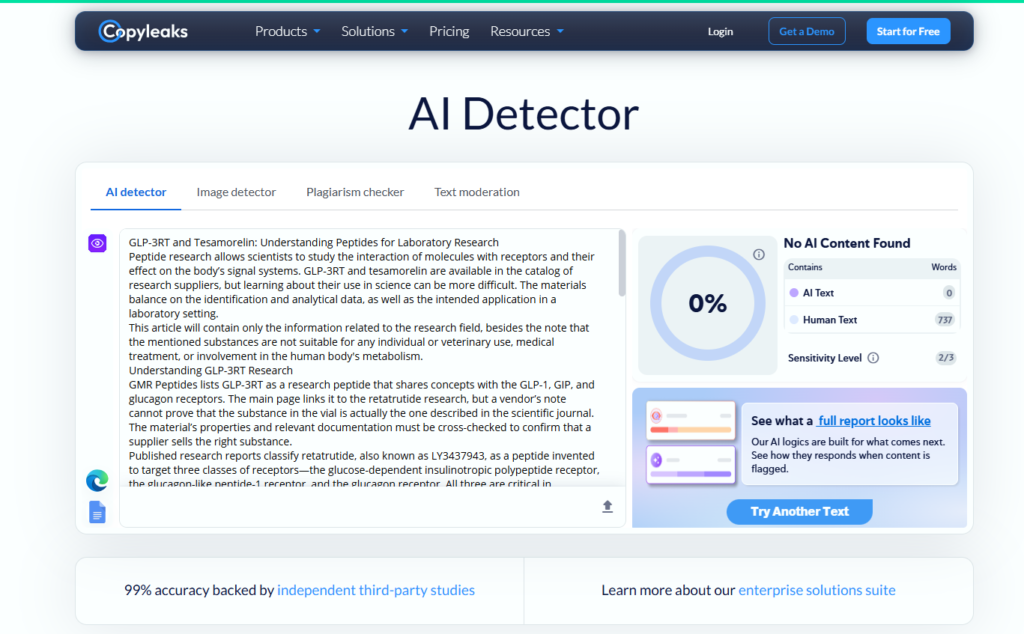Switch to the Image detector tab
Viewport: 1024px width, 634px height.
point(236,192)
